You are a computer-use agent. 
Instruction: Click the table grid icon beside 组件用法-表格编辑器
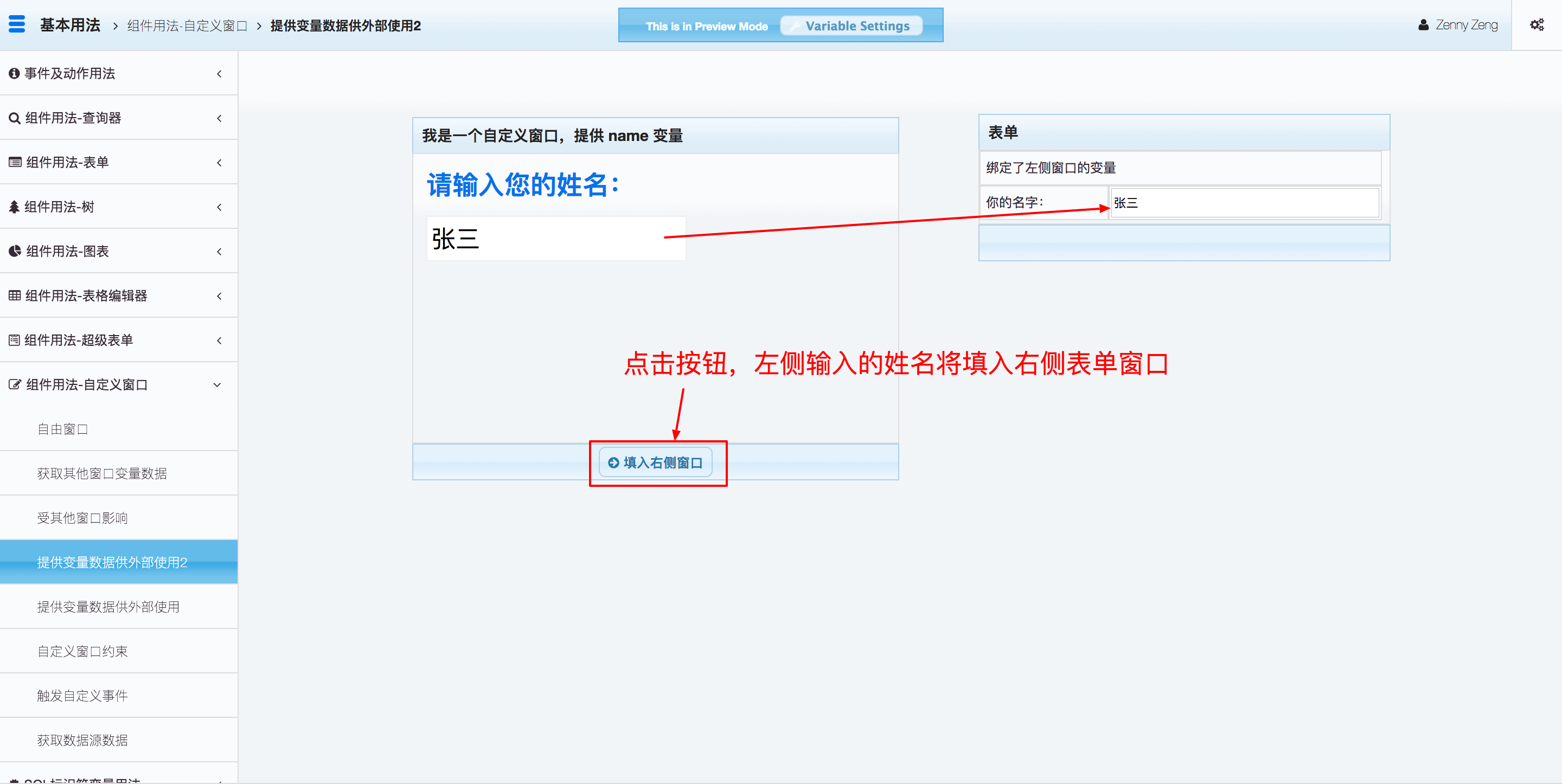click(x=15, y=295)
